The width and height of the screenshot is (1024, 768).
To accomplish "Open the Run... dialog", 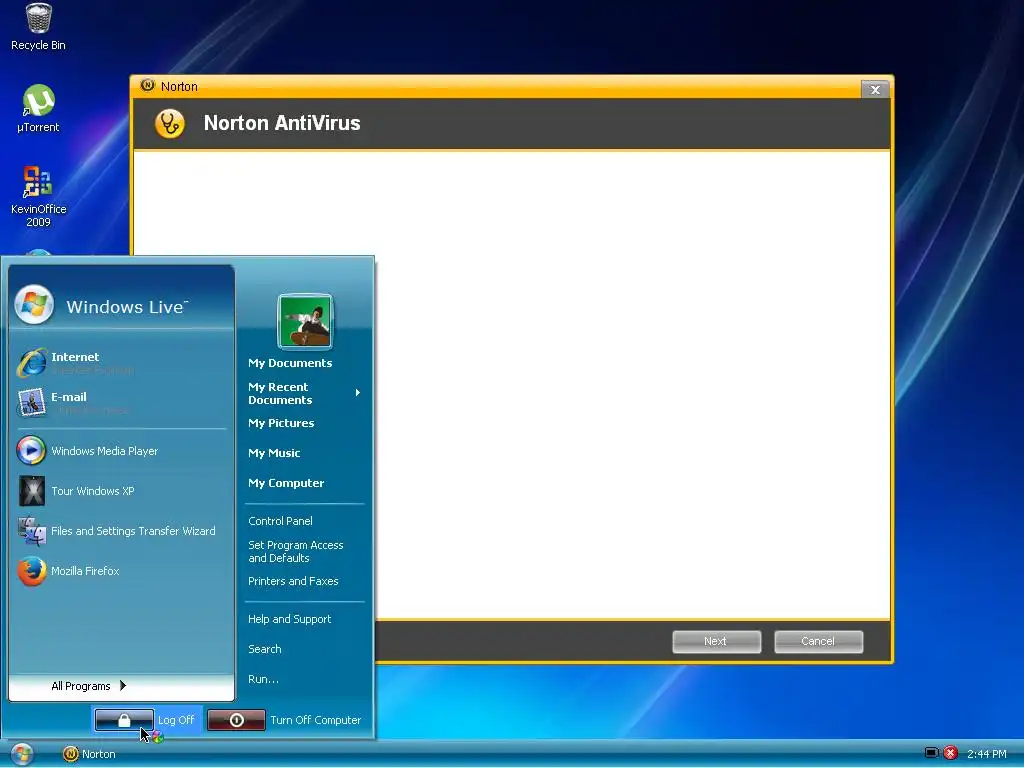I will coord(263,679).
